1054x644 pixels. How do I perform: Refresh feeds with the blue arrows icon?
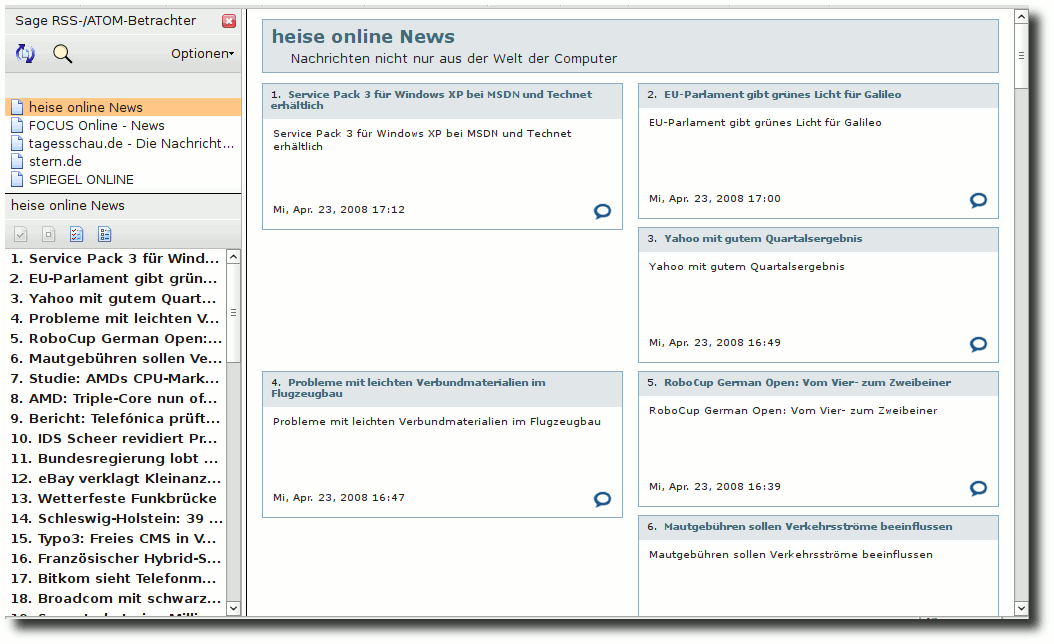pos(26,53)
